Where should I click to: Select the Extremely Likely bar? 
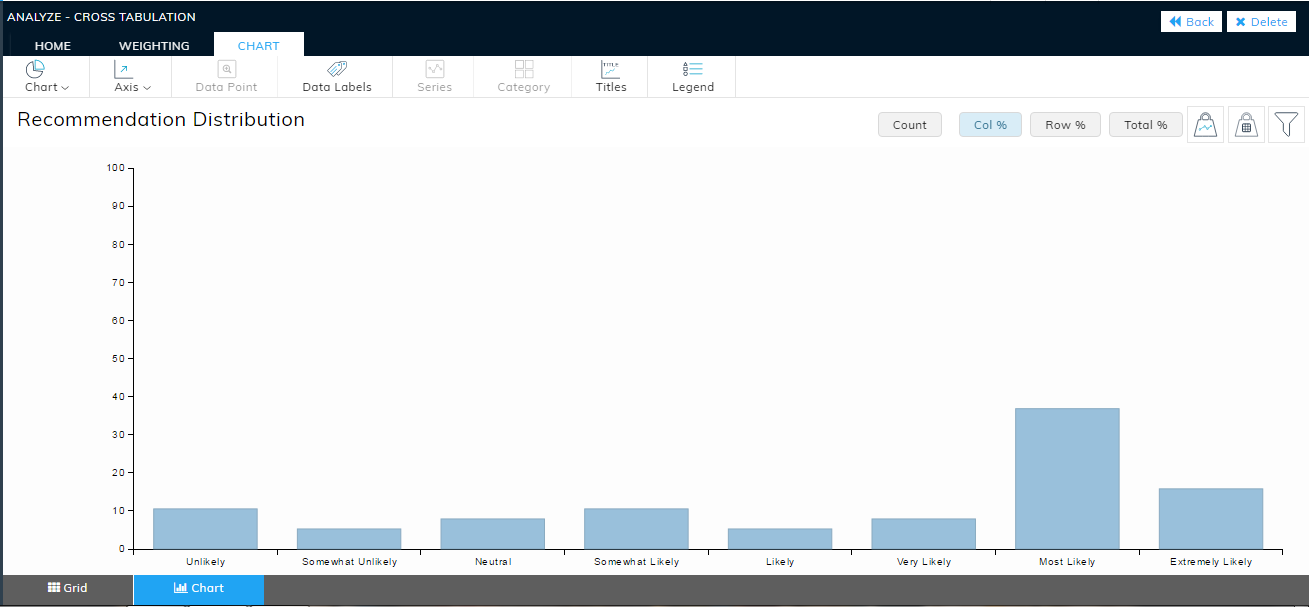tap(1211, 519)
